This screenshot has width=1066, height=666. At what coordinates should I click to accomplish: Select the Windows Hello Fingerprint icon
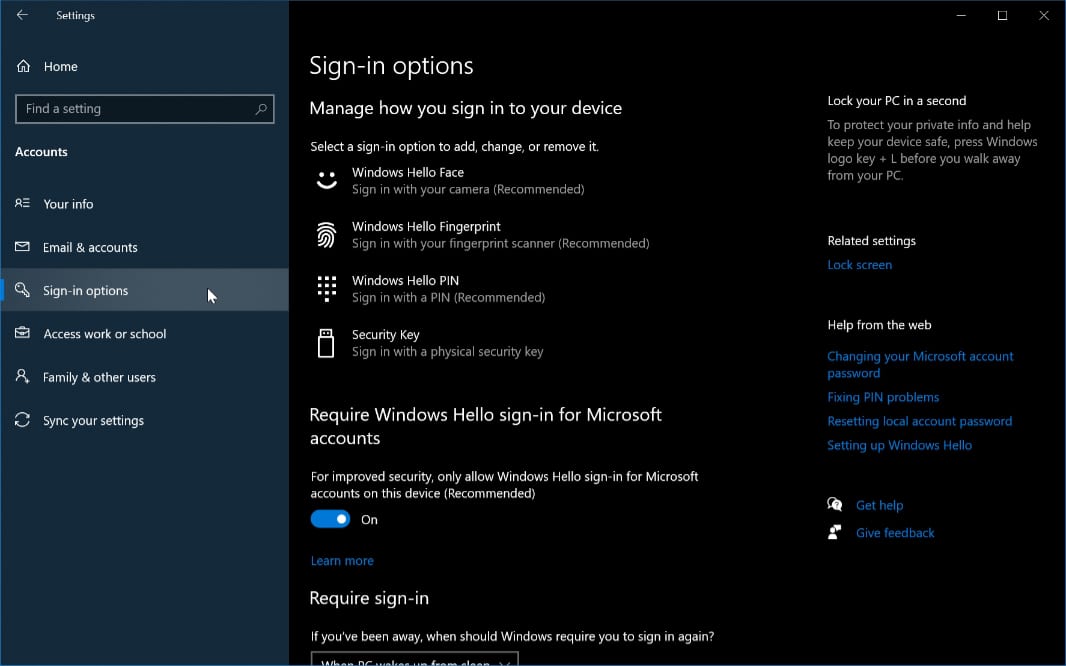click(326, 235)
